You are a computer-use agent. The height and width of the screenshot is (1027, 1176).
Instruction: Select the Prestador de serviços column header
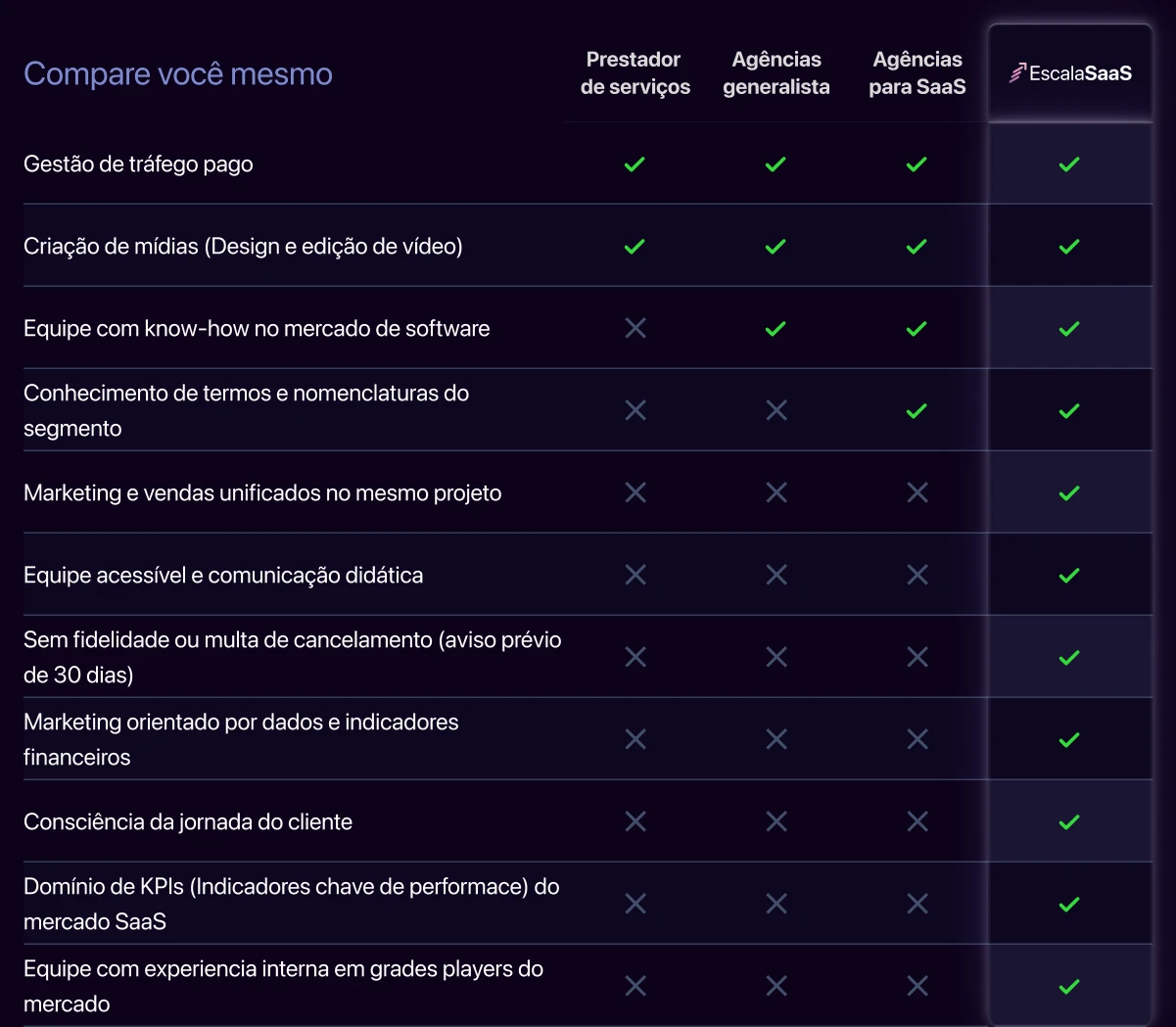click(x=635, y=73)
